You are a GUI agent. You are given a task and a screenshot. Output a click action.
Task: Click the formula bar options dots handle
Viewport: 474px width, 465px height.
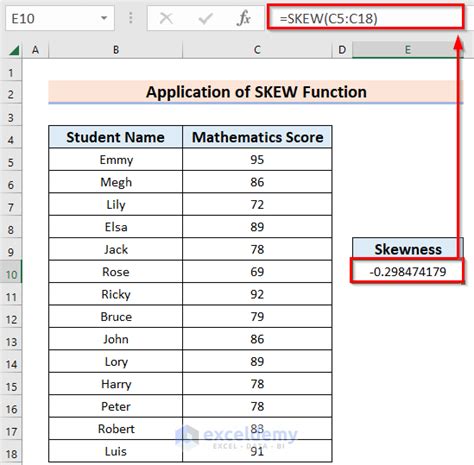pos(131,18)
